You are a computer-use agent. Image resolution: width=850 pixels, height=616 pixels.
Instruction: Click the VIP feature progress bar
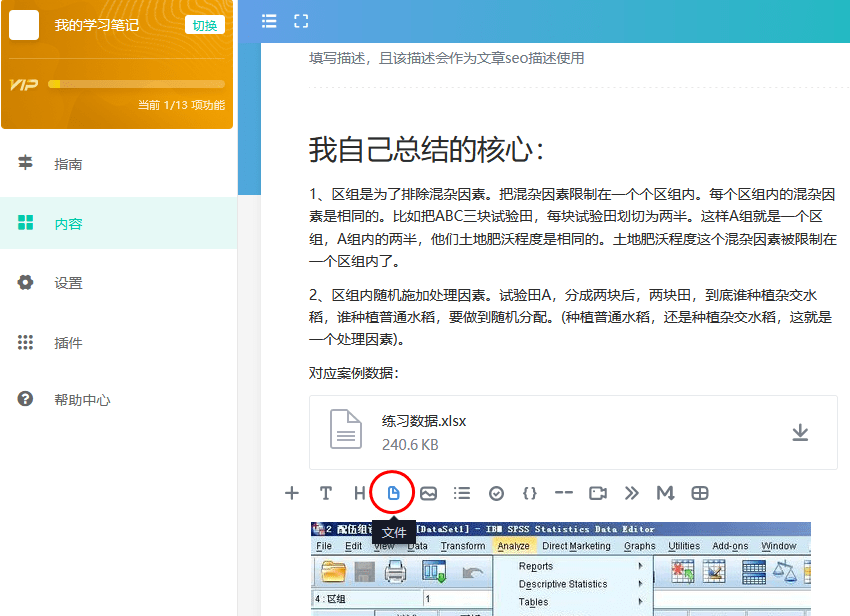click(140, 83)
